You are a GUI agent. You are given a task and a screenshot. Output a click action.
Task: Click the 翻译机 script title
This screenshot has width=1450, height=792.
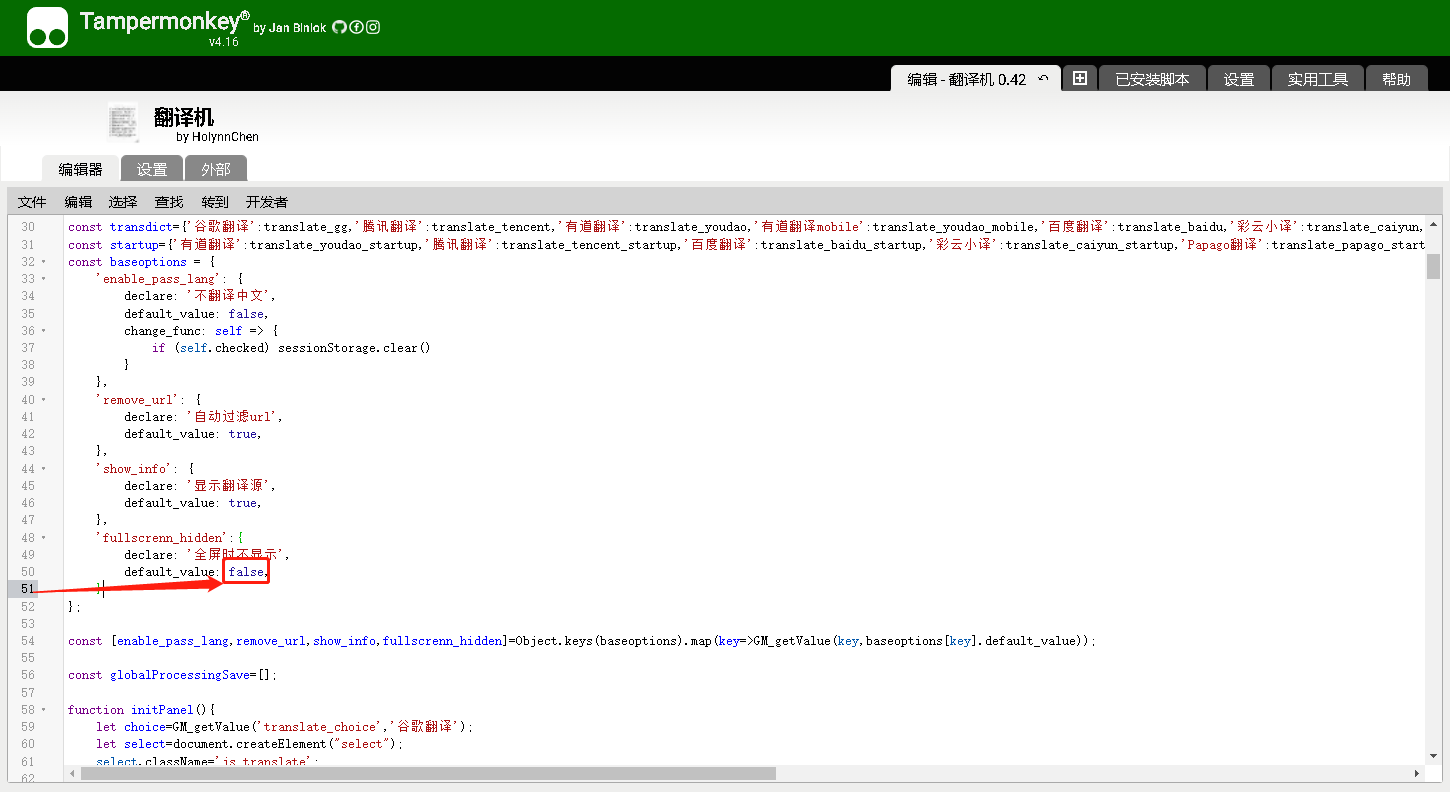(x=184, y=118)
